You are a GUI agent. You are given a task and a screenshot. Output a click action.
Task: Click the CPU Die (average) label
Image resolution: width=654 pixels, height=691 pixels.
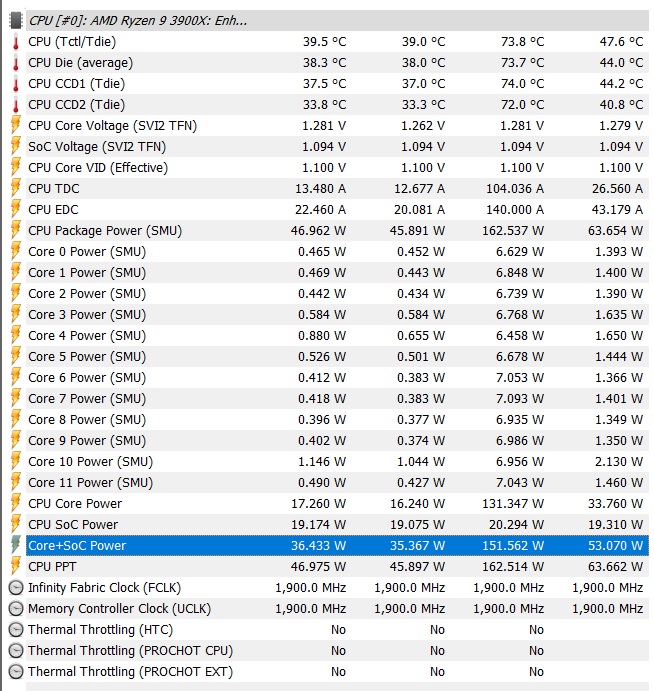pos(80,63)
